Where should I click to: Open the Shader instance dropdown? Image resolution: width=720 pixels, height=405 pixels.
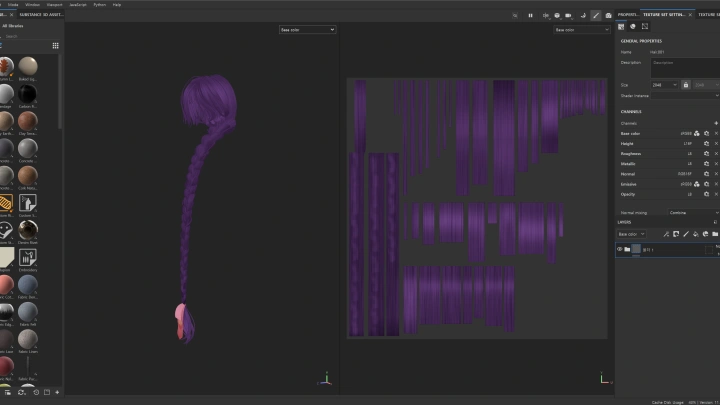685,96
